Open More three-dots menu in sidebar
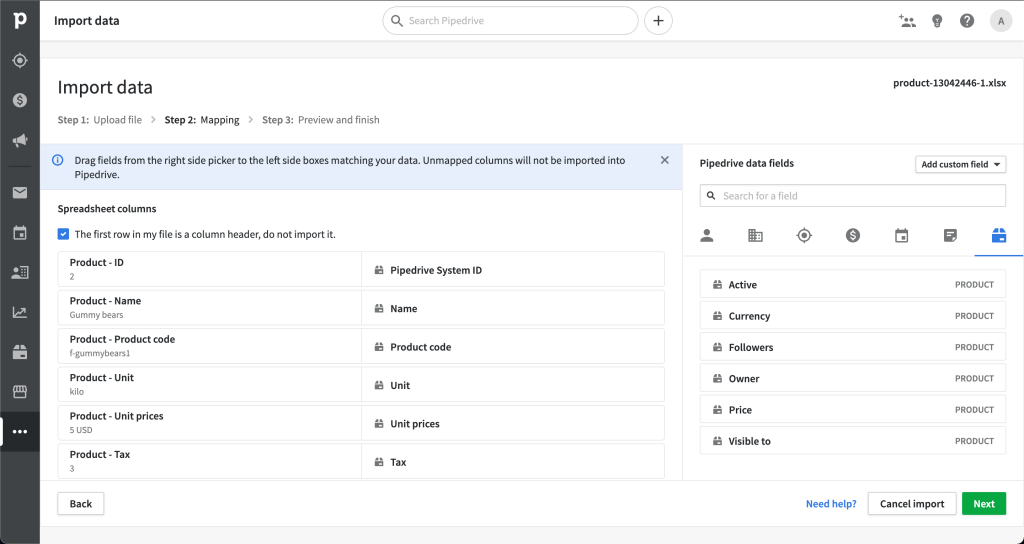The height and width of the screenshot is (544, 1024). coord(20,432)
